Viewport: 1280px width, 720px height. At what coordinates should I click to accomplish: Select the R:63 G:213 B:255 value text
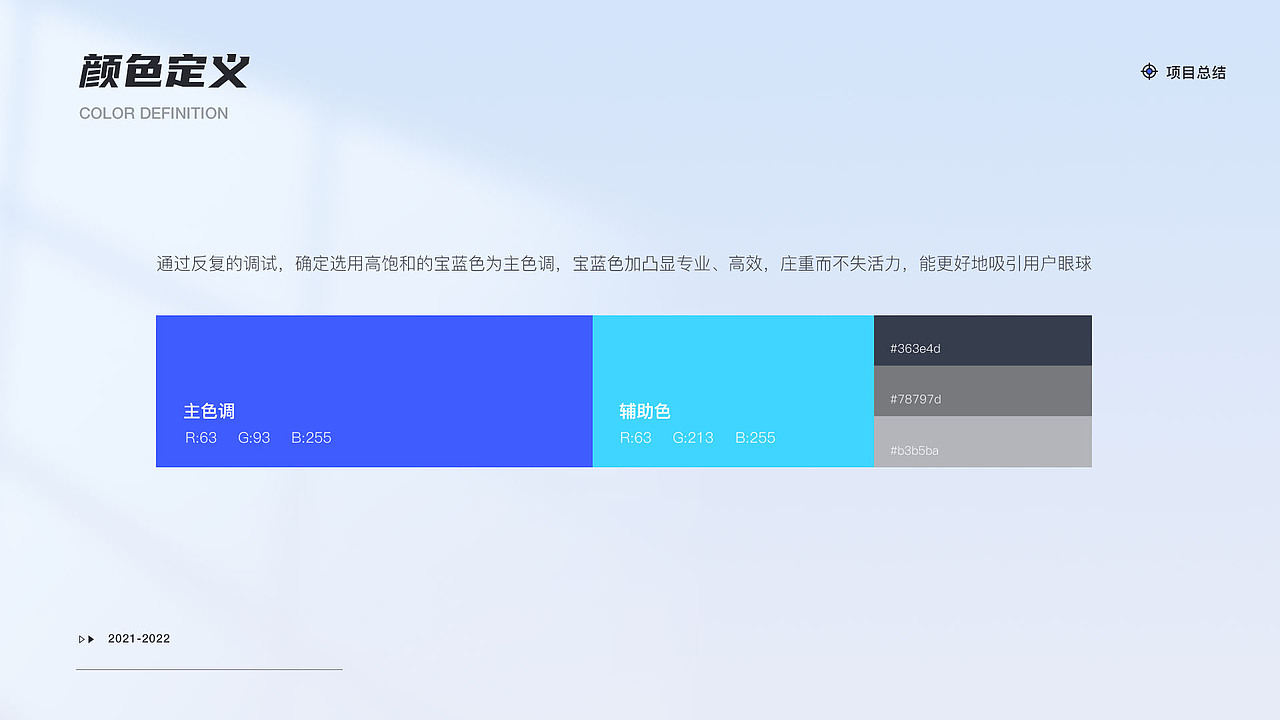[697, 437]
